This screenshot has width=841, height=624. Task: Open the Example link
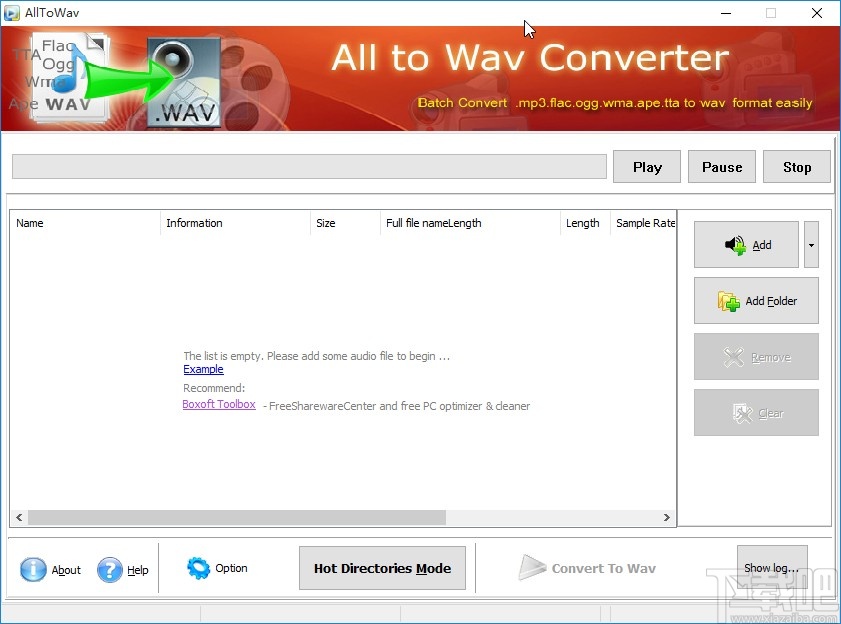pos(203,369)
